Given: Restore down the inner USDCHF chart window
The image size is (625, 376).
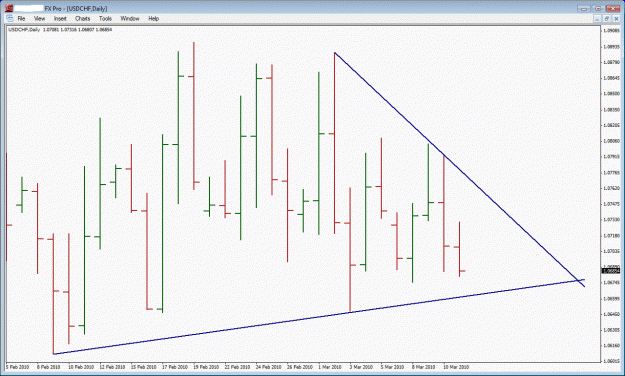Looking at the screenshot, I should coord(607,19).
